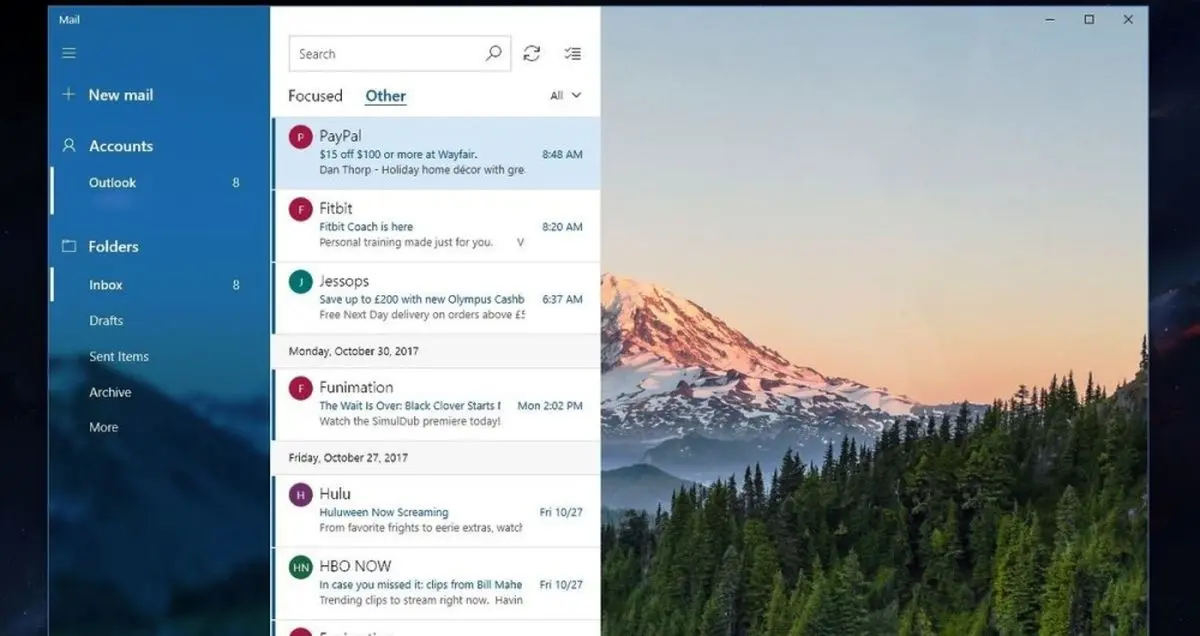1200x636 pixels.
Task: Switch to the Focused tab
Action: tap(315, 96)
